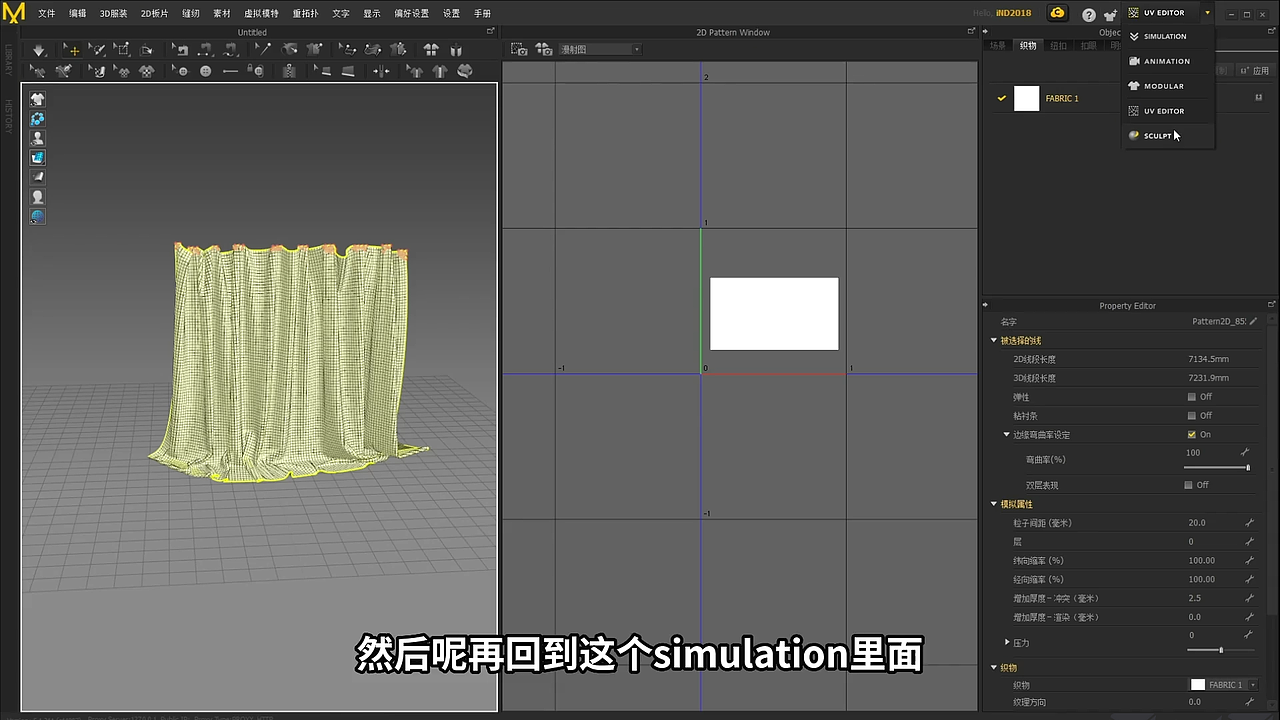Choose SIMULATION from the open mode menu
Screen dimensions: 1280x720
point(1167,36)
